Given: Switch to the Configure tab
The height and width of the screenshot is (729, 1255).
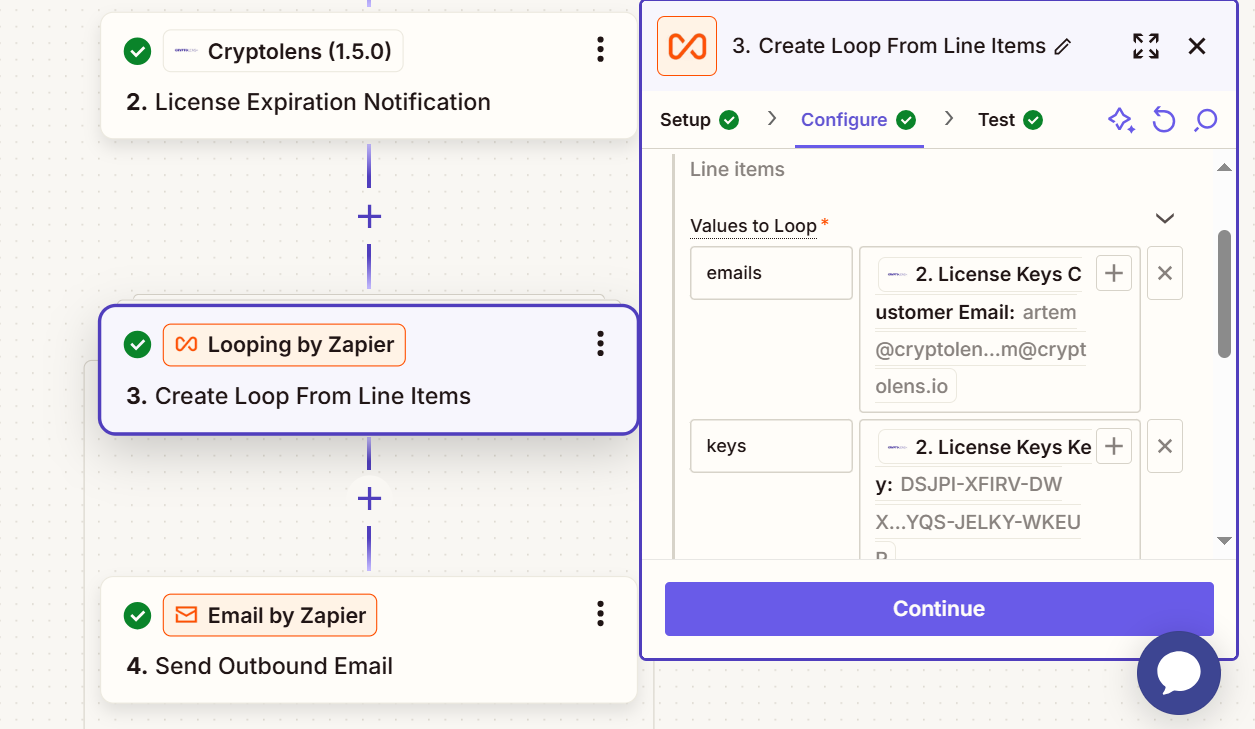Looking at the screenshot, I should tap(858, 120).
